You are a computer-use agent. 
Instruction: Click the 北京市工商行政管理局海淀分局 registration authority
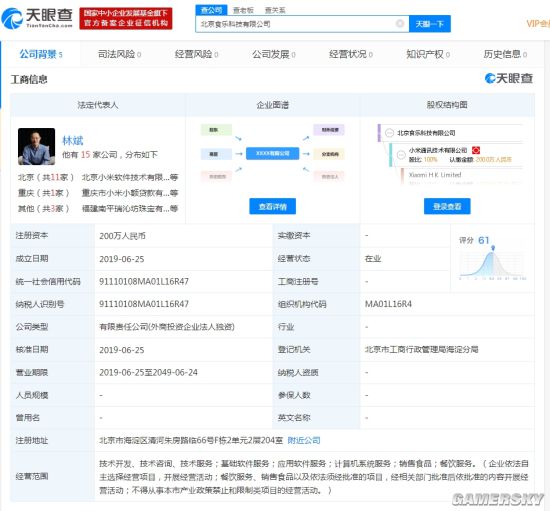point(422,350)
